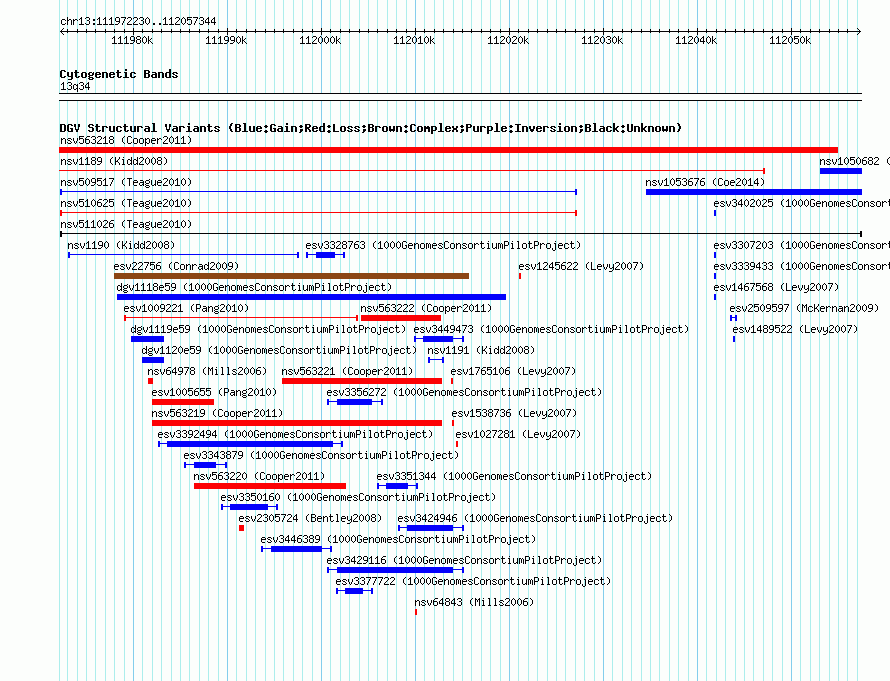Viewport: 890px width, 681px height.
Task: Click esv1245622 (Levy2007) label
Action: tap(581, 266)
